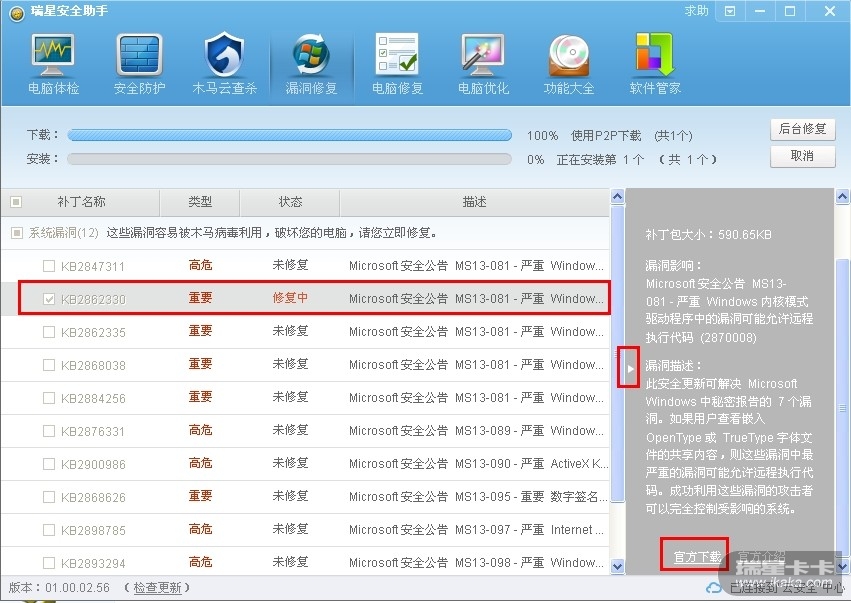This screenshot has height=603, width=851.
Task: Click the MS13-095 description in KB2868626 row
Action: tap(478, 497)
